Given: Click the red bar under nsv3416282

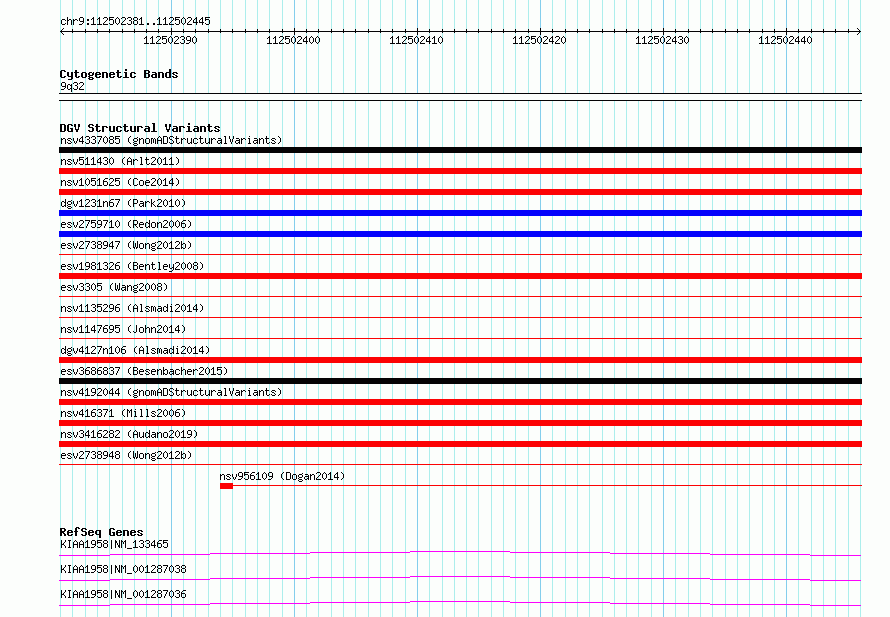Looking at the screenshot, I should click(460, 444).
